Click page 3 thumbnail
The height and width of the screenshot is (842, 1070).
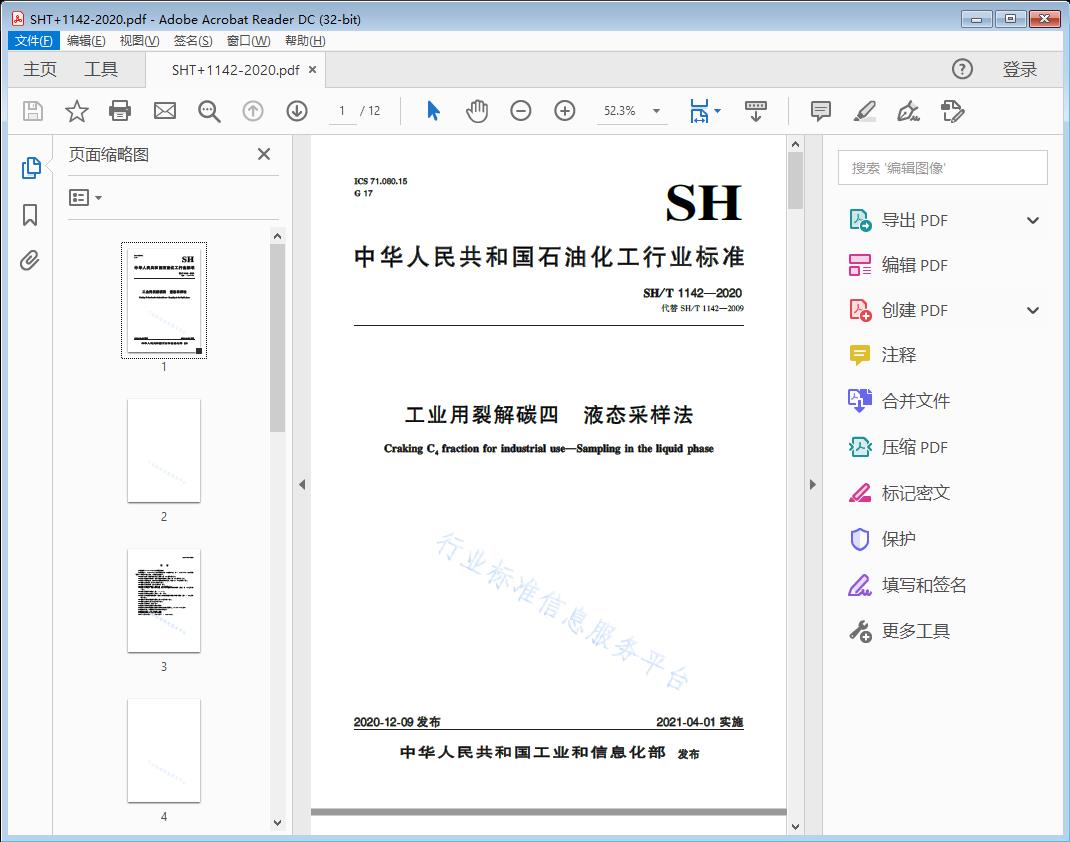click(x=164, y=601)
